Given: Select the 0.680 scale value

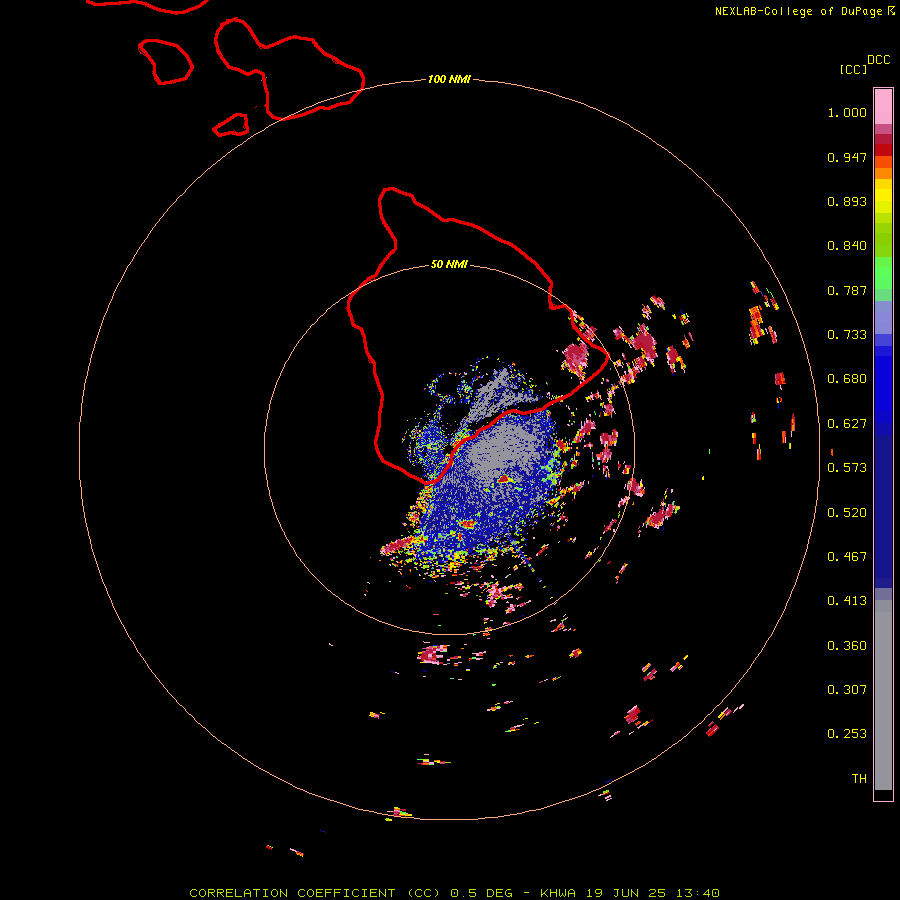Looking at the screenshot, I should 847,379.
